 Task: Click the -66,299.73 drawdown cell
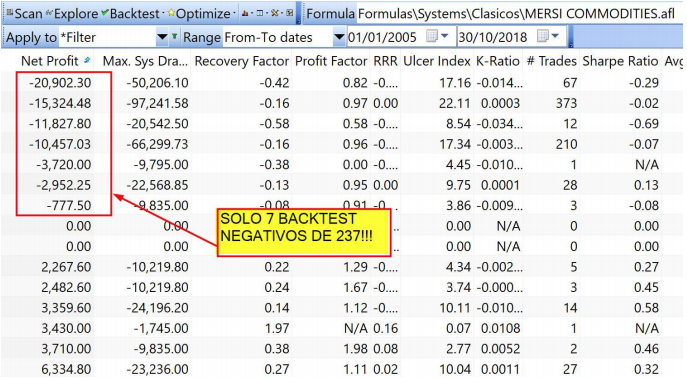(x=157, y=144)
